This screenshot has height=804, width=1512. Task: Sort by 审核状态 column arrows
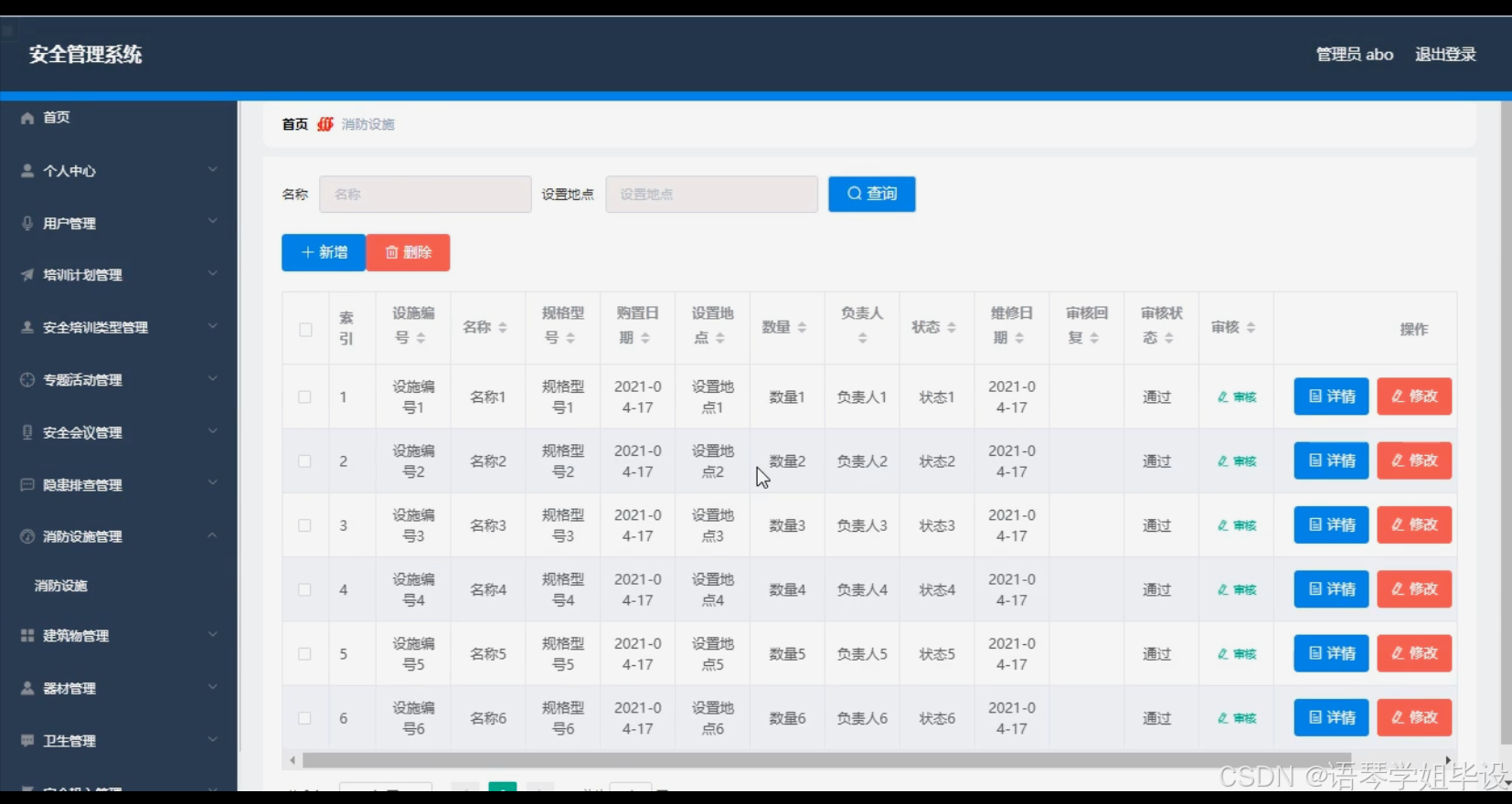1169,338
